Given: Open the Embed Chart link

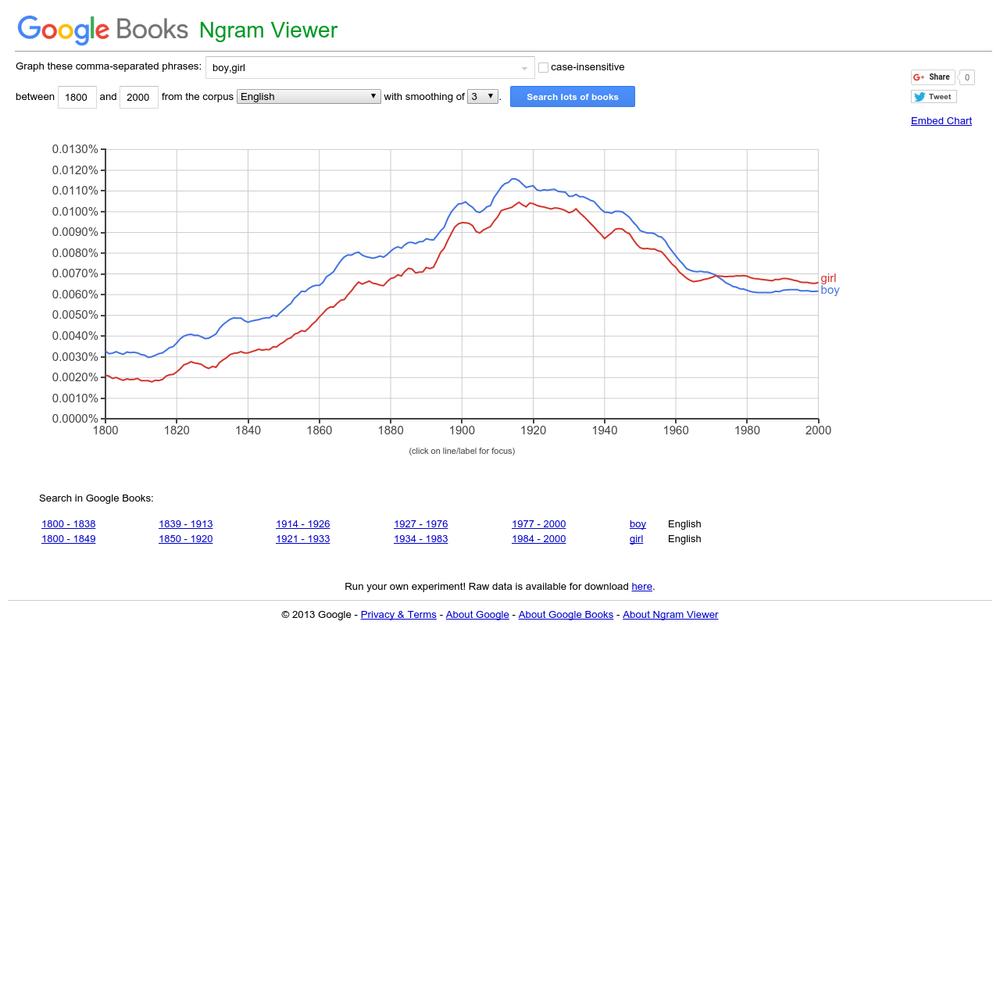Looking at the screenshot, I should point(941,121).
